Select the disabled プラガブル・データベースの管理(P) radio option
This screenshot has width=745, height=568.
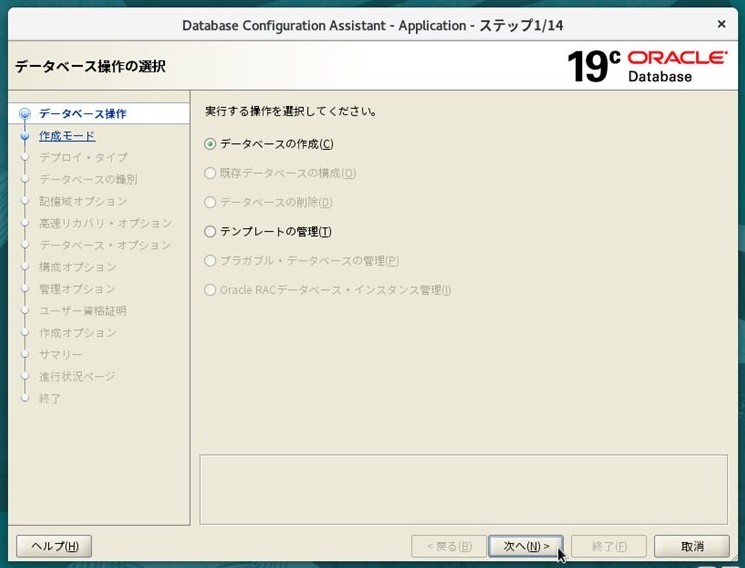click(x=210, y=260)
